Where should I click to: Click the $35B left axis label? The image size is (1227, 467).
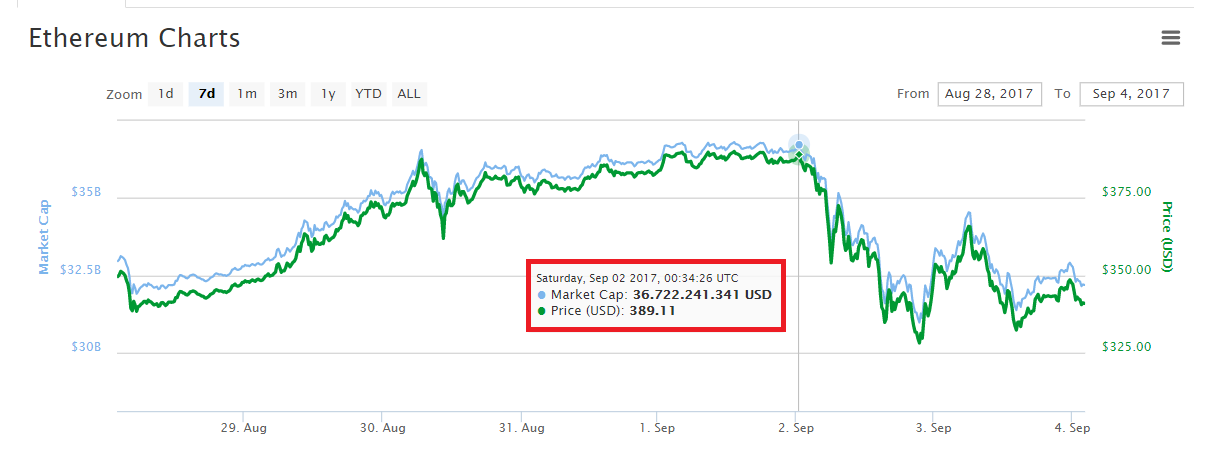86,190
